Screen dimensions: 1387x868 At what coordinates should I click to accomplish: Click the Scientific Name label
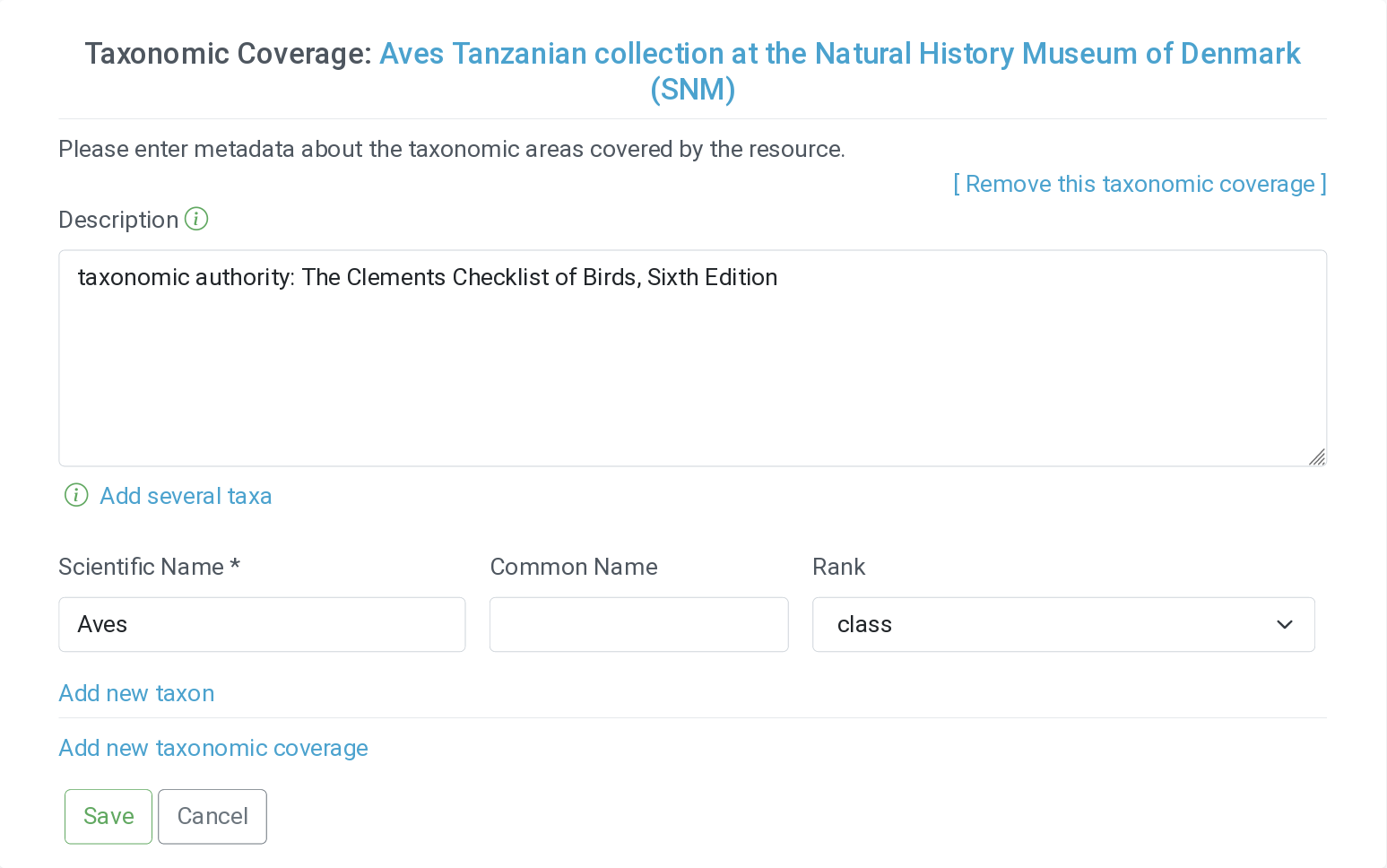tap(141, 567)
